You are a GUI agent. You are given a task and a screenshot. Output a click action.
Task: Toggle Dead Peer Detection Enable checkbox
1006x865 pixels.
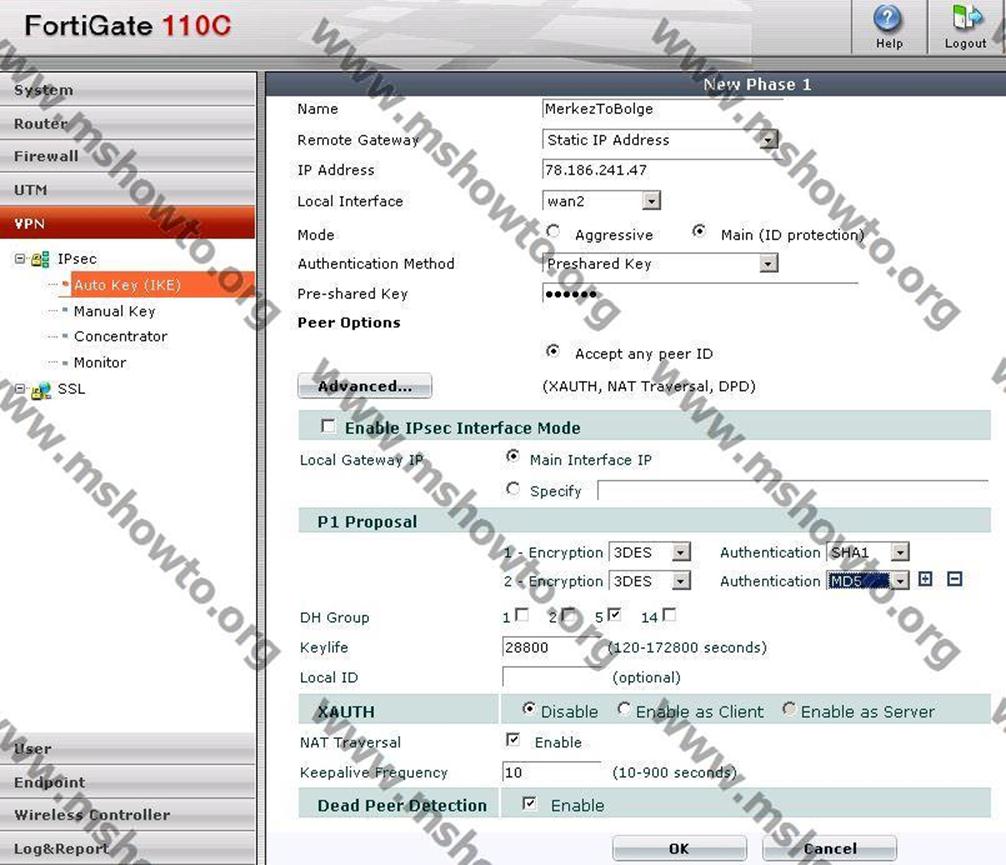(x=529, y=803)
